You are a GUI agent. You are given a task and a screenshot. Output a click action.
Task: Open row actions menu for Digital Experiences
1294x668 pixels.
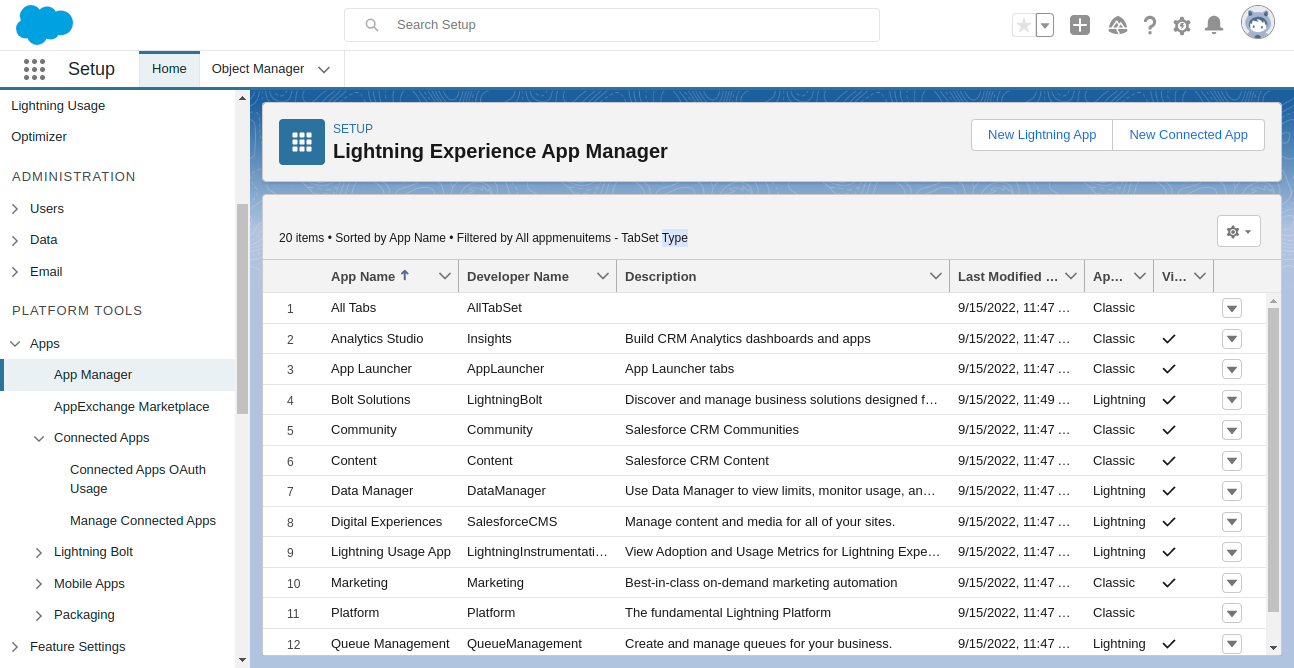click(1232, 522)
